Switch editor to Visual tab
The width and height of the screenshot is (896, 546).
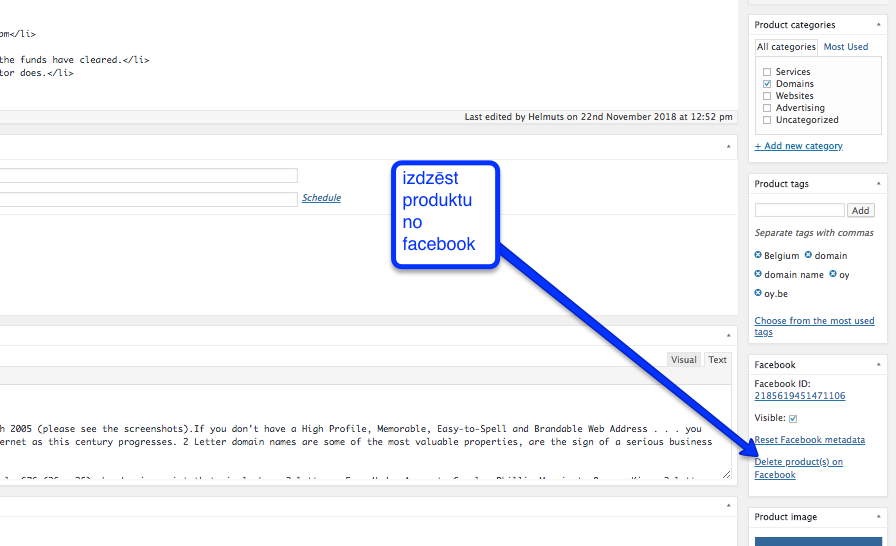683,360
